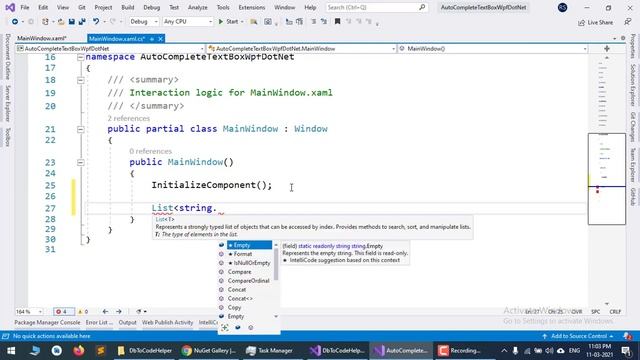The image size is (640, 360).
Task: Close the MainWindow.xaml.cs tab
Action: [160, 39]
